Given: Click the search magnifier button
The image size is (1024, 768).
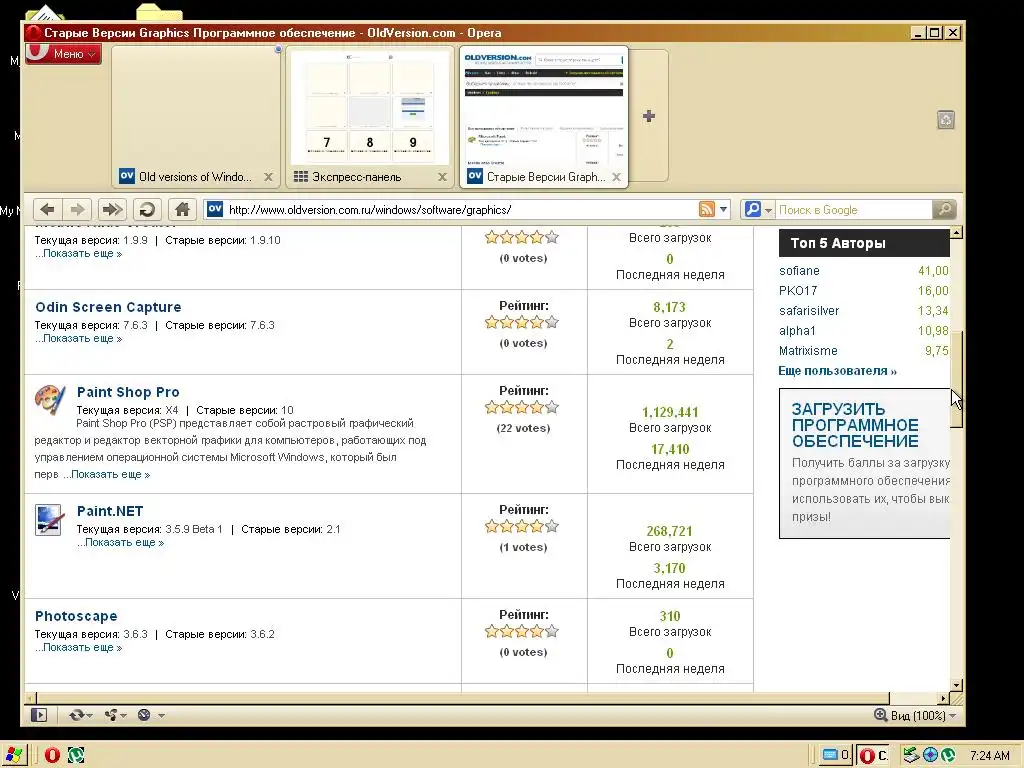Looking at the screenshot, I should (944, 210).
